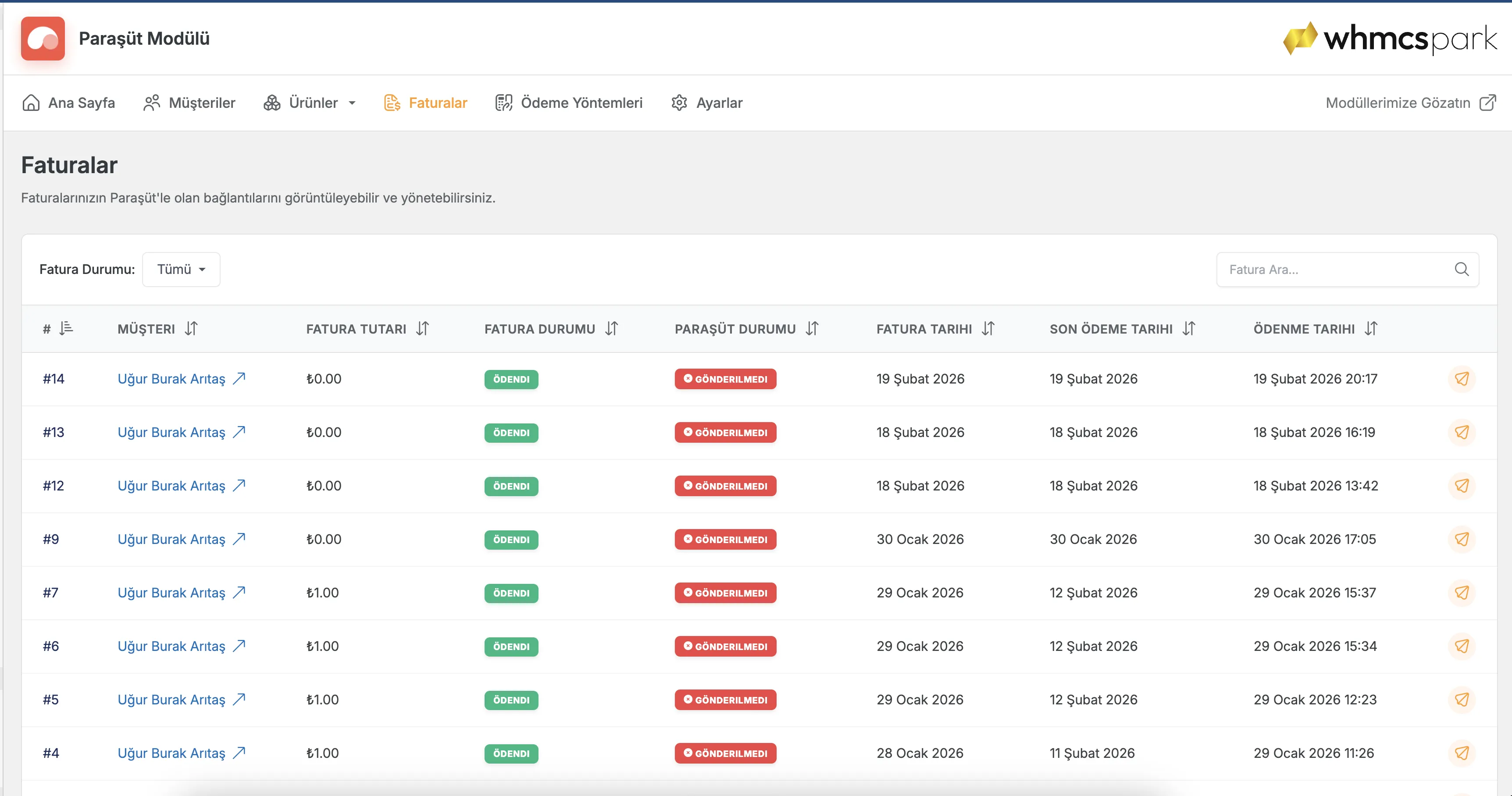Click the send-to-Paraşüt icon for invoice #14
Viewport: 1512px width, 796px height.
(x=1462, y=379)
